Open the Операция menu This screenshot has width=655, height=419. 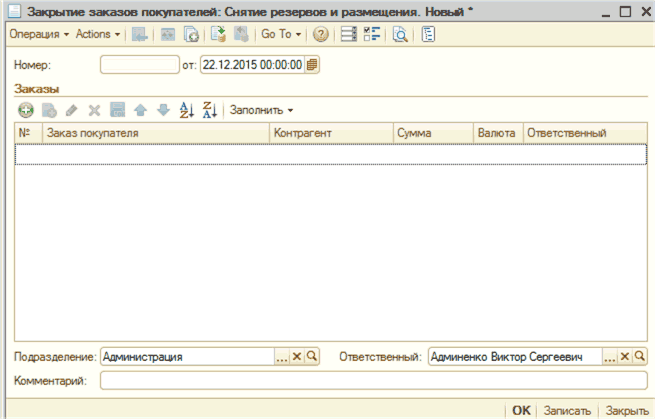(39, 34)
